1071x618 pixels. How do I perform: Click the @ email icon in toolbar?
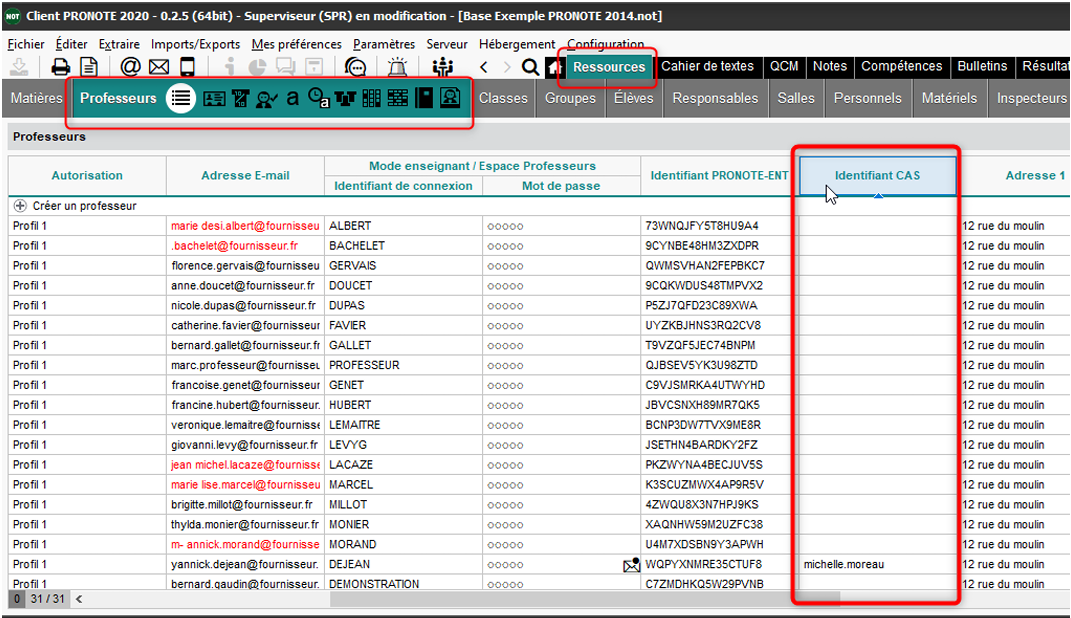point(130,67)
